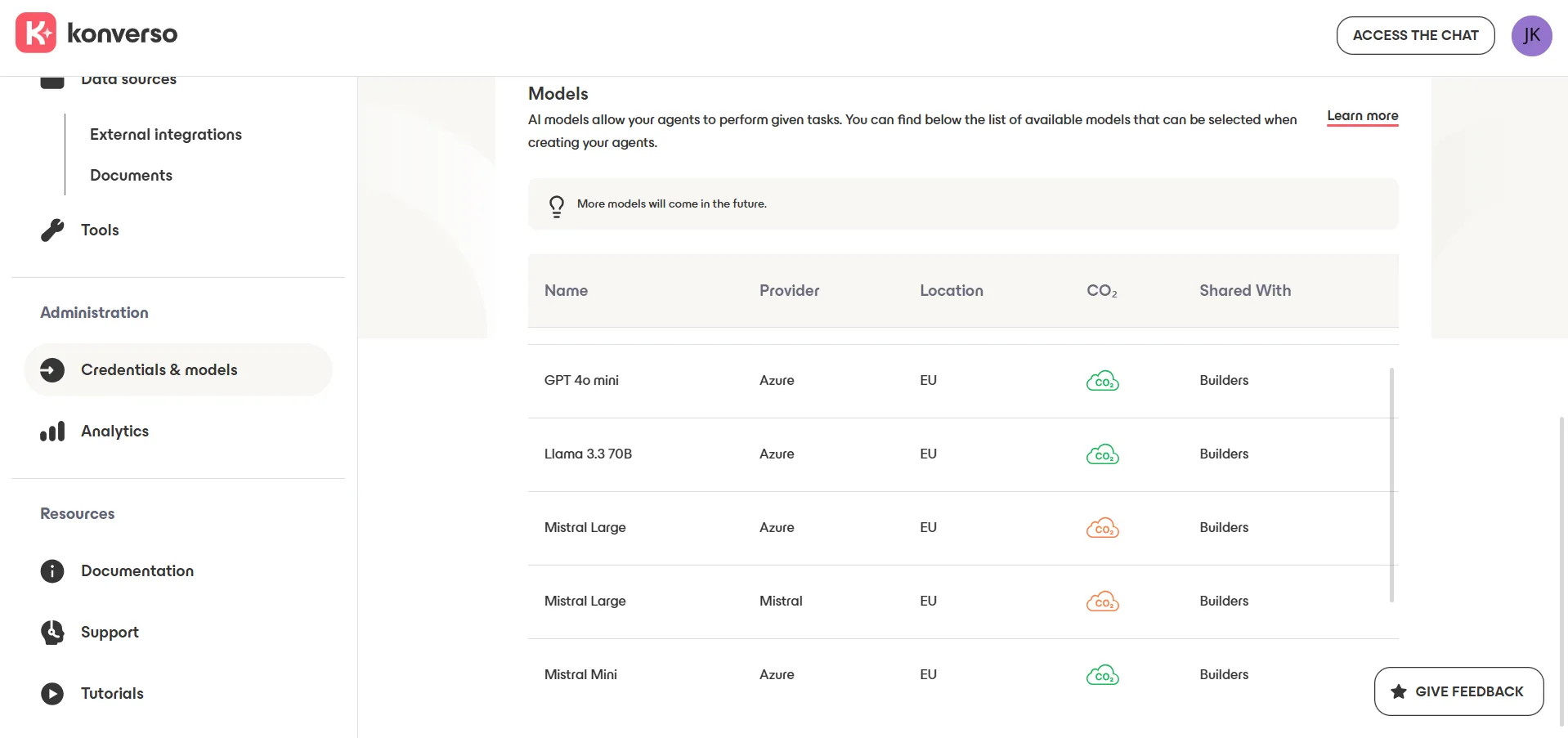Viewport: 1568px width, 738px height.
Task: Click the CO2 icon for Mistral Large by Mistral
Action: click(x=1103, y=602)
